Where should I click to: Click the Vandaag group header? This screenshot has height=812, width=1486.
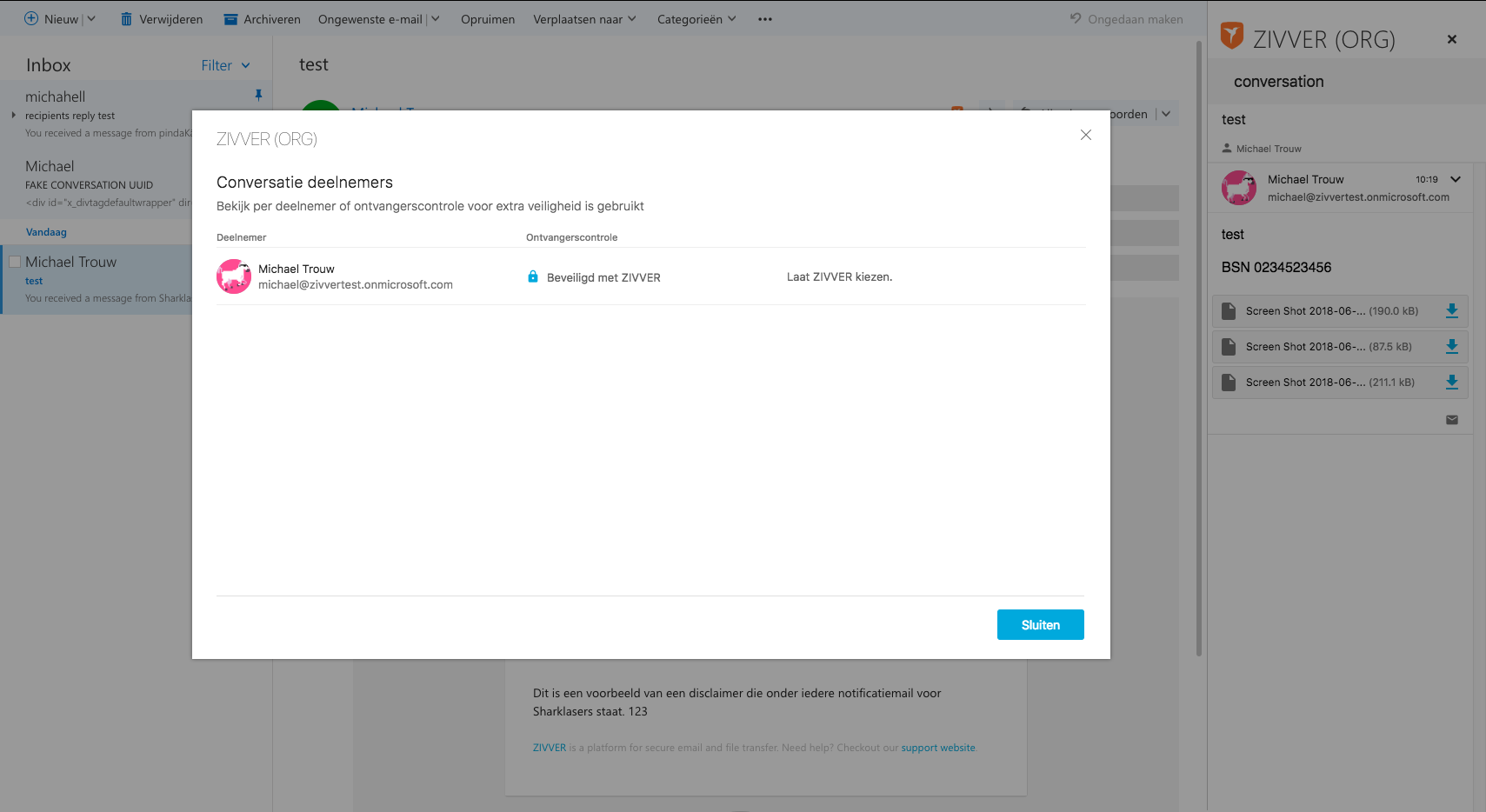[46, 232]
